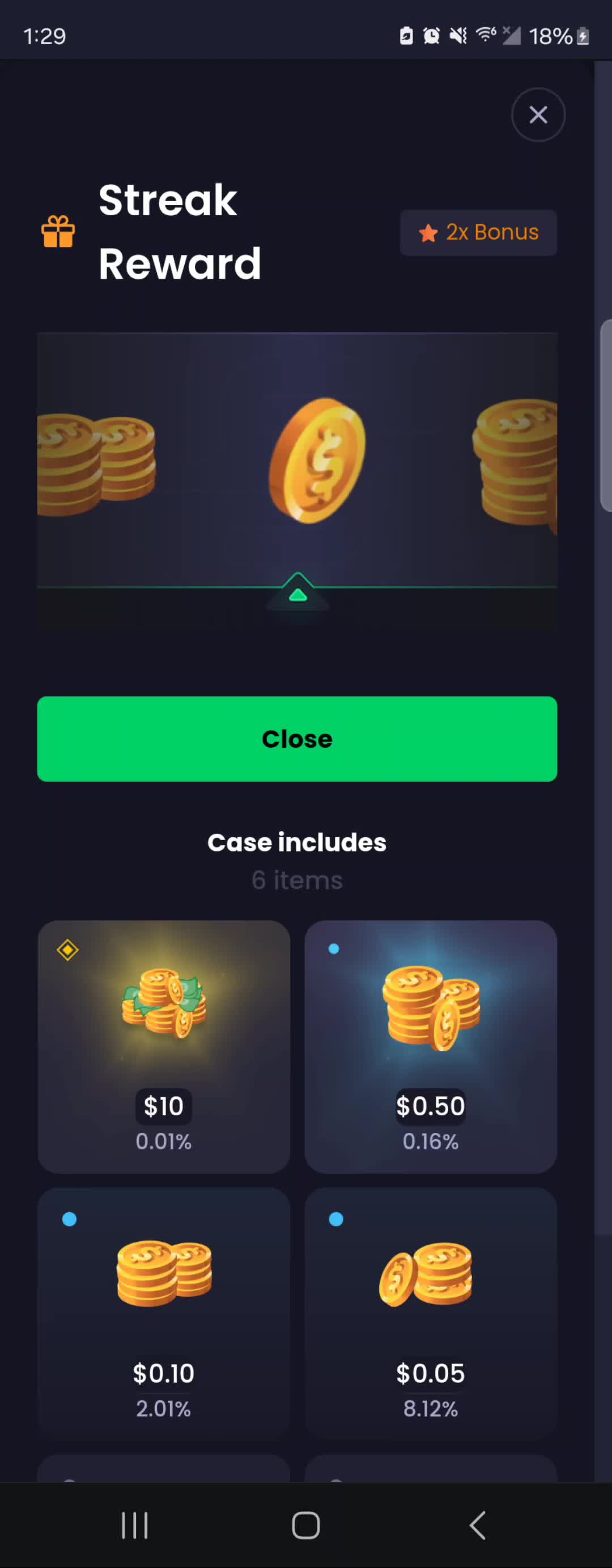Tap the blue rarity dot on $0.10 card
This screenshot has width=612, height=1568.
pyautogui.click(x=70, y=1218)
